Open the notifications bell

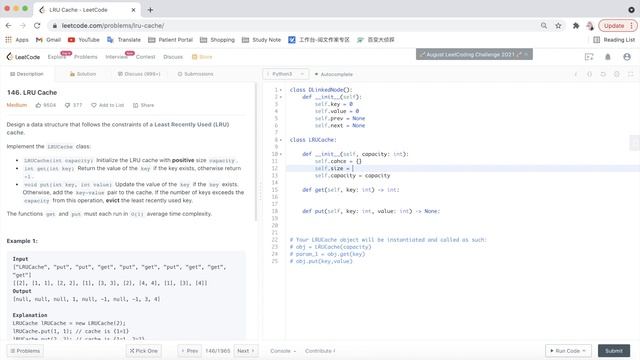point(608,57)
